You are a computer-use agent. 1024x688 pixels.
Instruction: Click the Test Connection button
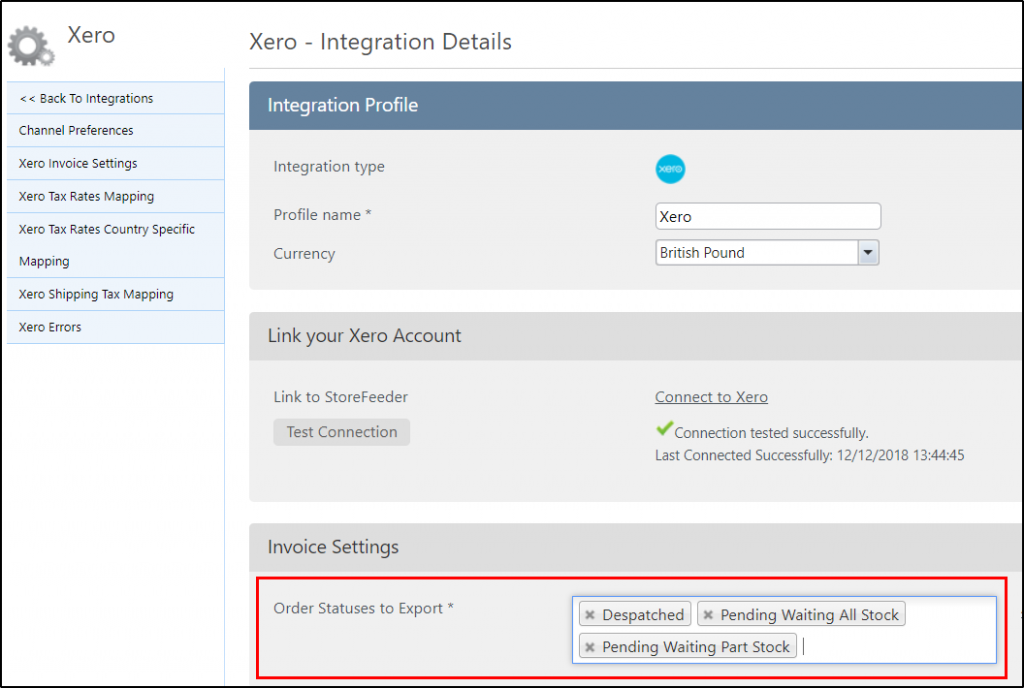342,432
